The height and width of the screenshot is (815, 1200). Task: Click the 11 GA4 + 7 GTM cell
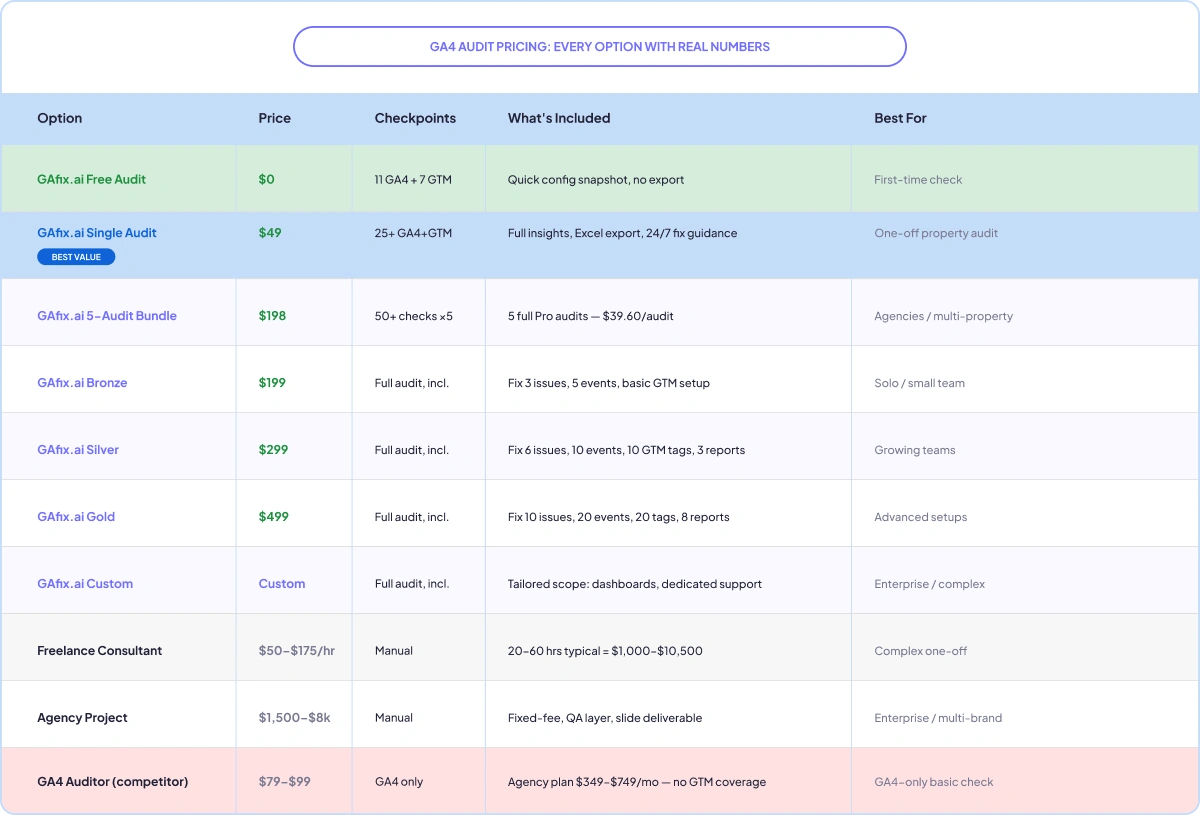[415, 180]
